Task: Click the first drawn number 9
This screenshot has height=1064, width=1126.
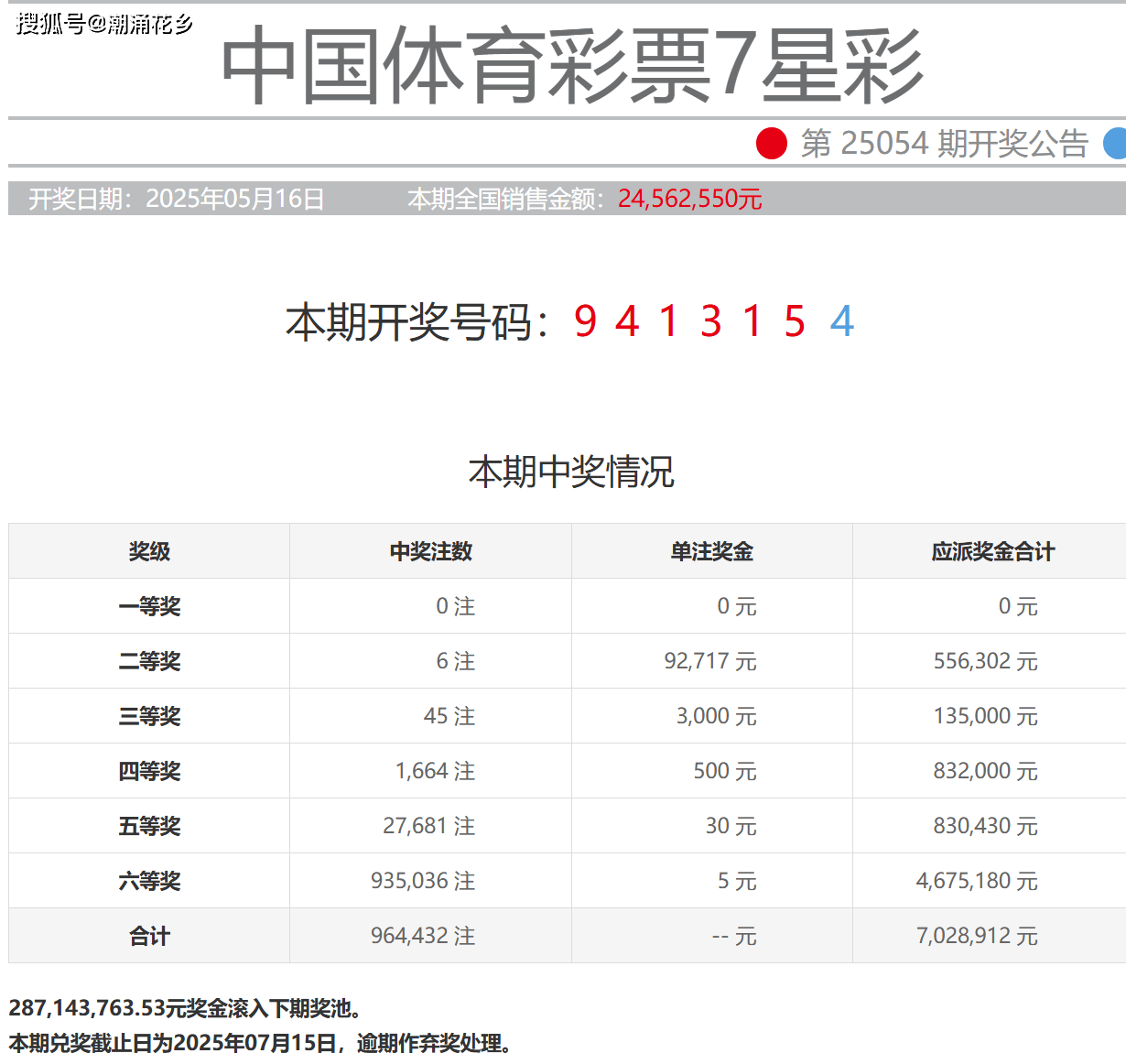Action: tap(586, 321)
